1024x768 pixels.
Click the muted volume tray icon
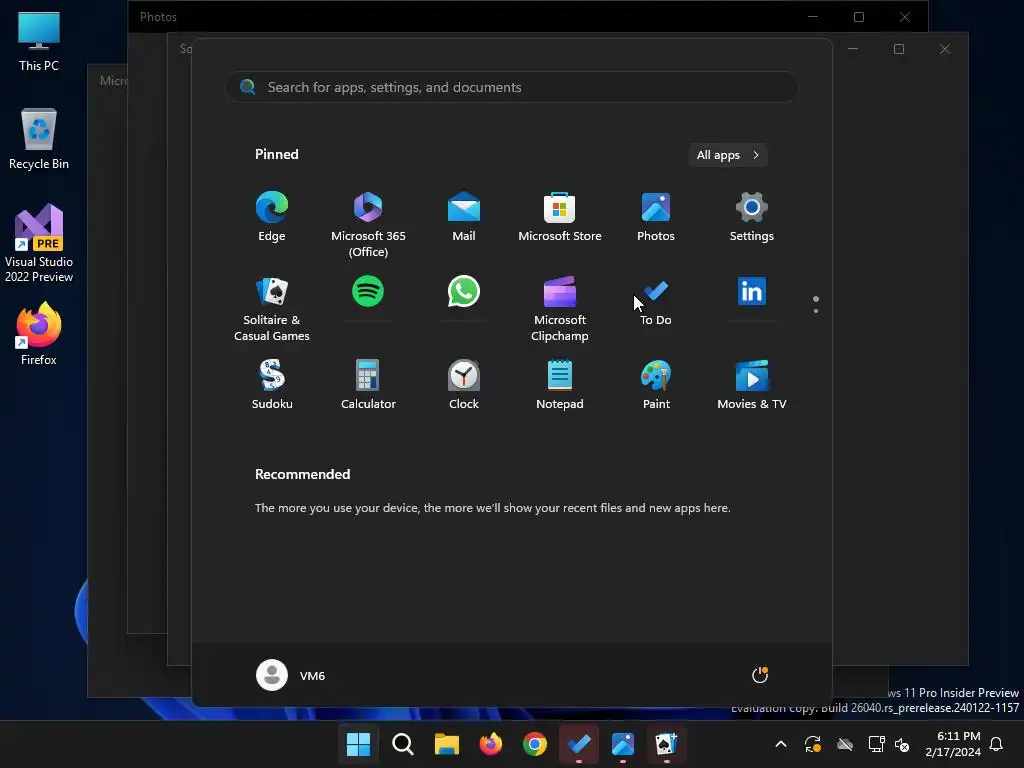tap(903, 744)
